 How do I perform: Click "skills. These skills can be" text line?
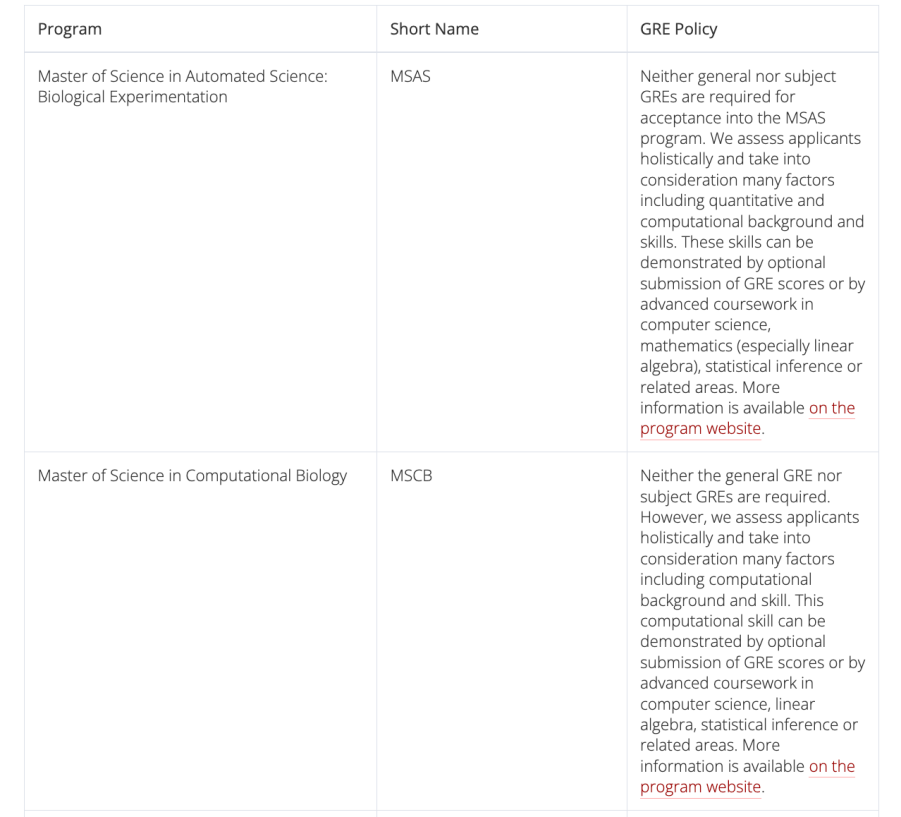pos(727,242)
